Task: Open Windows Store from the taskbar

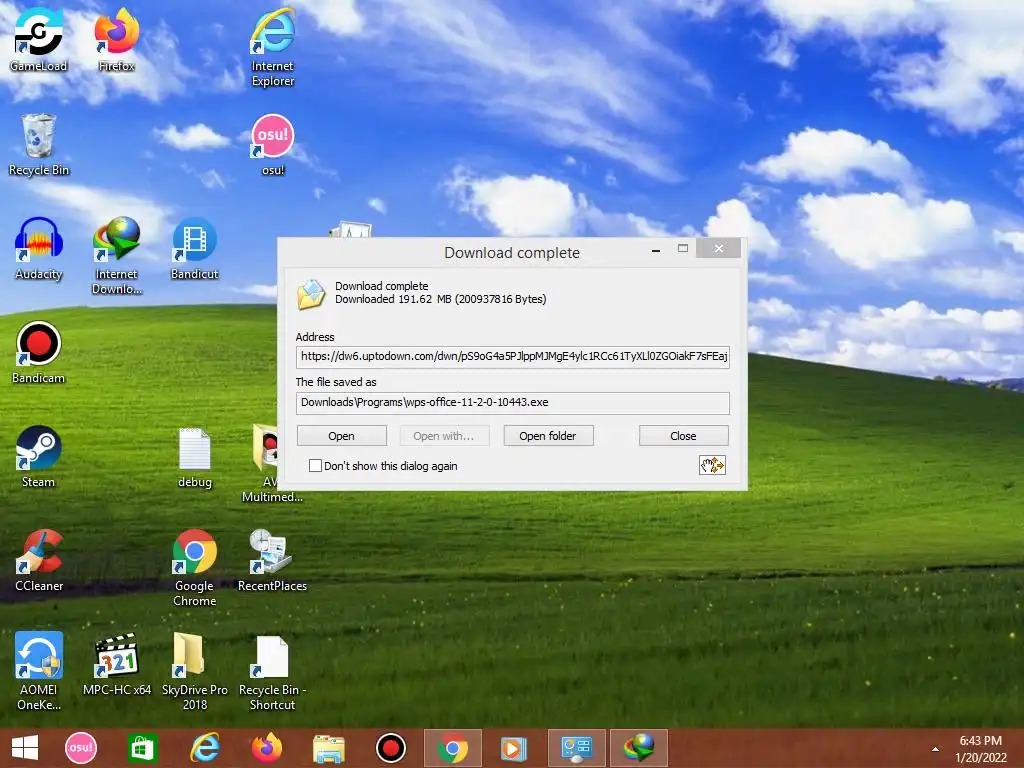Action: (x=142, y=748)
